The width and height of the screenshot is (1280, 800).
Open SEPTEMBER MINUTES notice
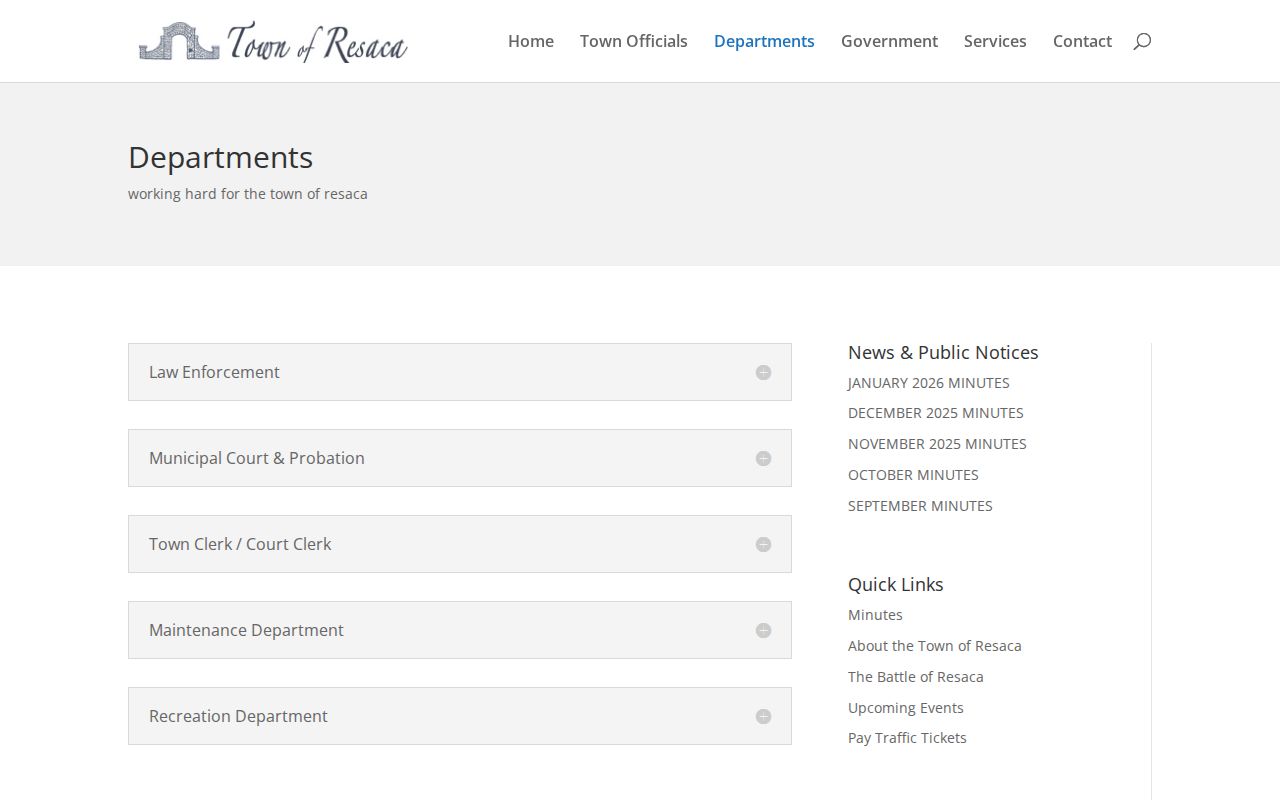tap(920, 506)
